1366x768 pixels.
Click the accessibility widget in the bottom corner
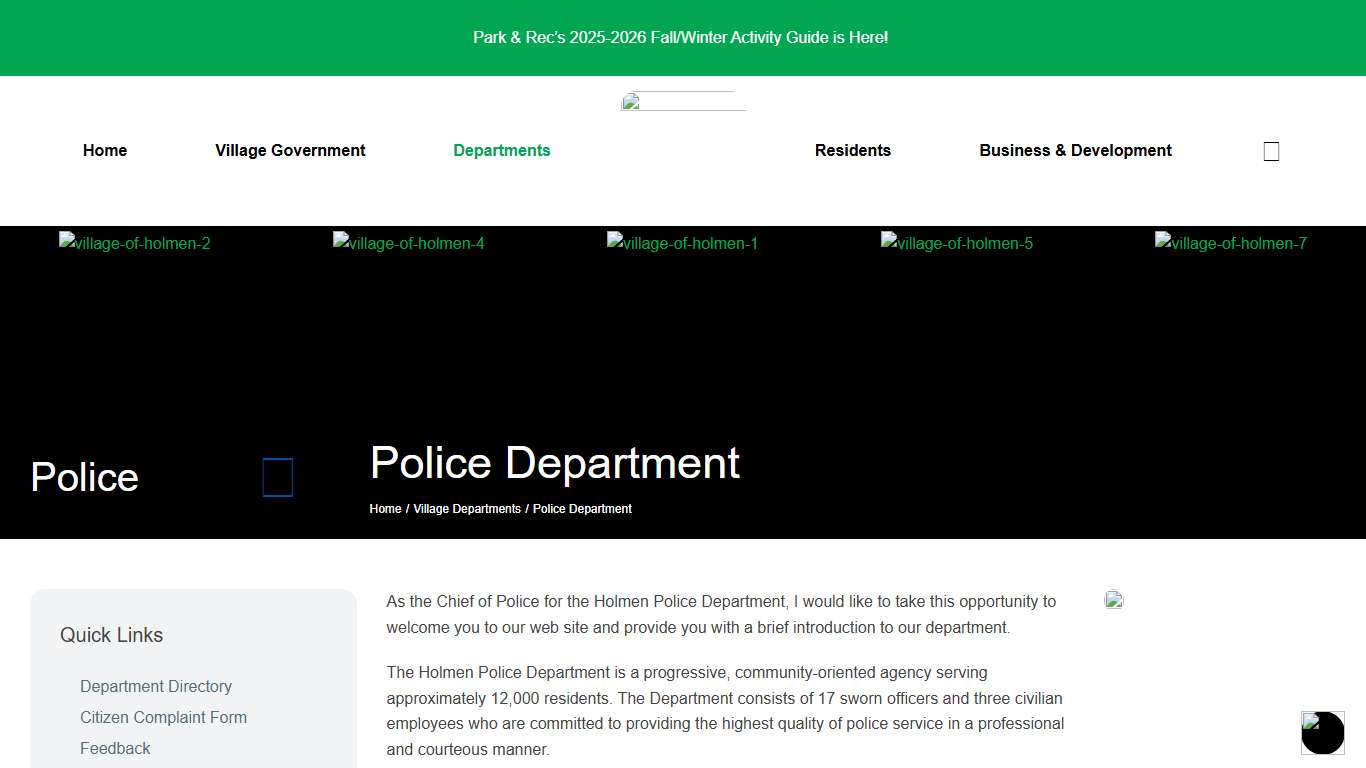tap(1322, 733)
